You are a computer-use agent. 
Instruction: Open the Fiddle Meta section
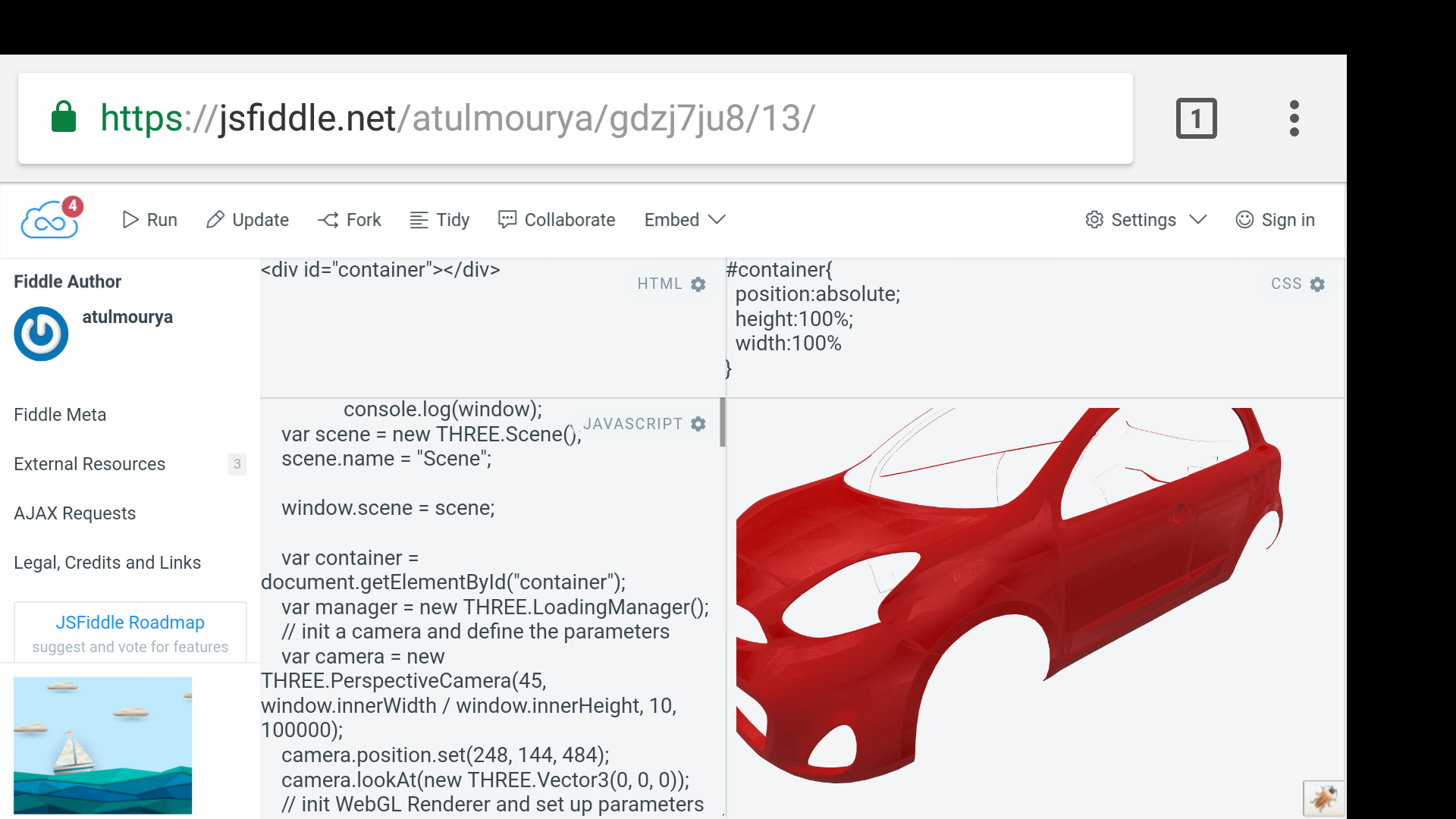coord(60,415)
